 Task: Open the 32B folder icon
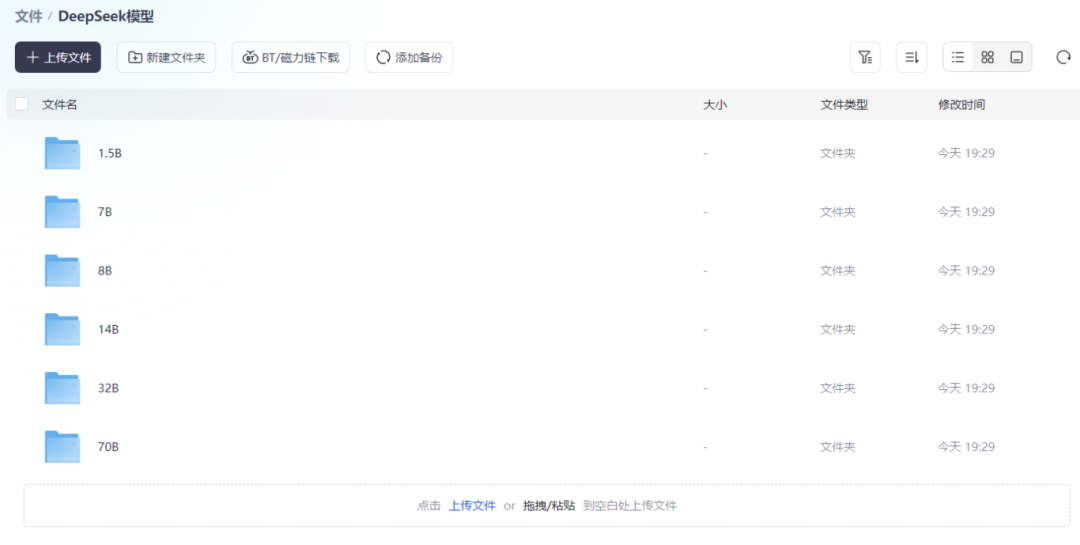[x=62, y=388]
